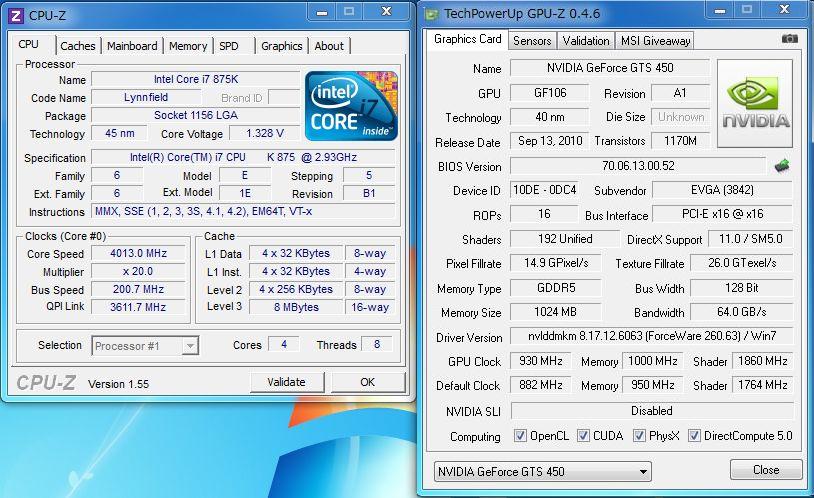Click the NVIDIA SLI field showing Disabled
The width and height of the screenshot is (814, 498).
pyautogui.click(x=652, y=411)
